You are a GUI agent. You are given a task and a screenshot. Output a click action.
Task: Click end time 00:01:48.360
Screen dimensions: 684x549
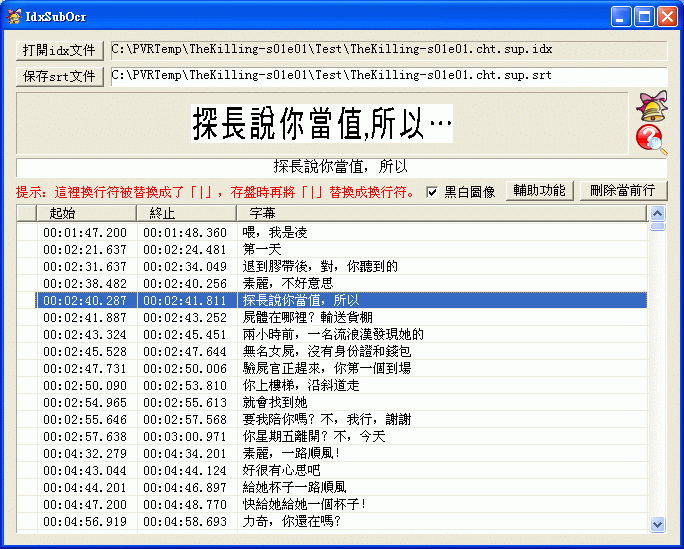click(185, 233)
